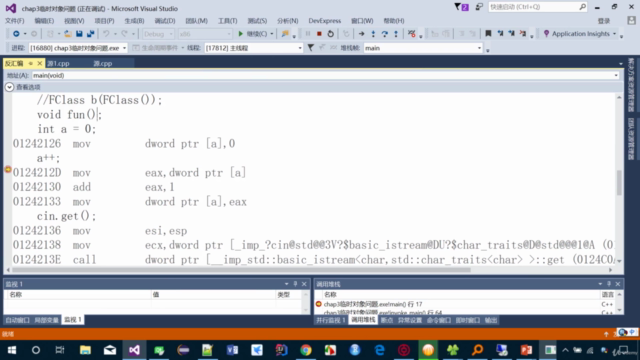
Task: Switch to the 源.cpp tab
Action: [x=102, y=64]
